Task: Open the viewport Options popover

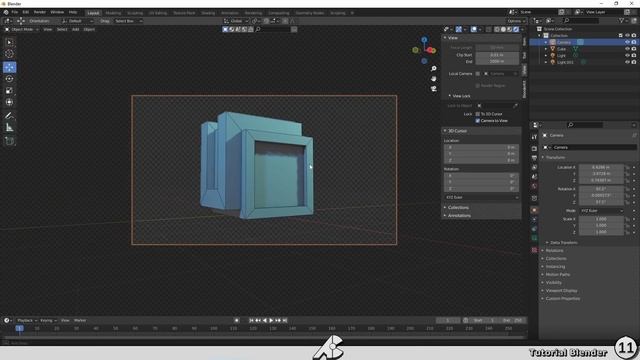Action: coord(516,21)
